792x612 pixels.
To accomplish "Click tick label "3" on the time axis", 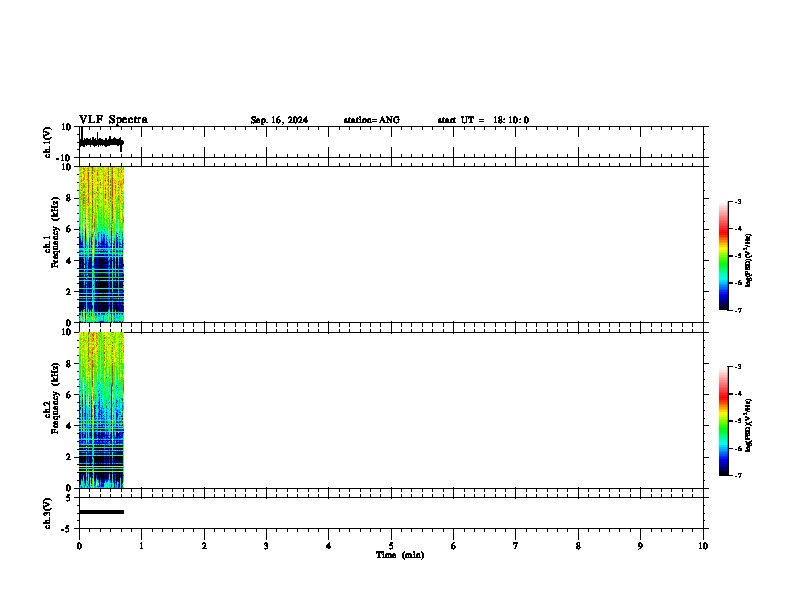I will click(x=266, y=546).
